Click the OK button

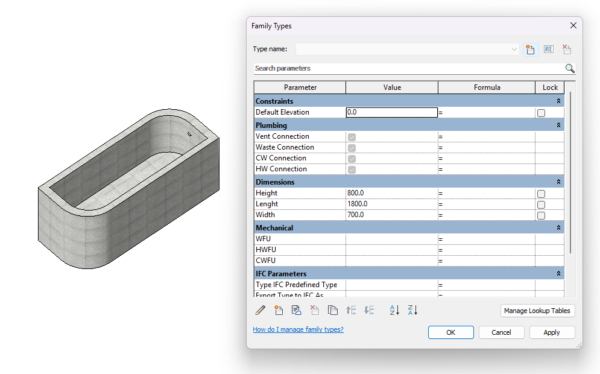(451, 332)
